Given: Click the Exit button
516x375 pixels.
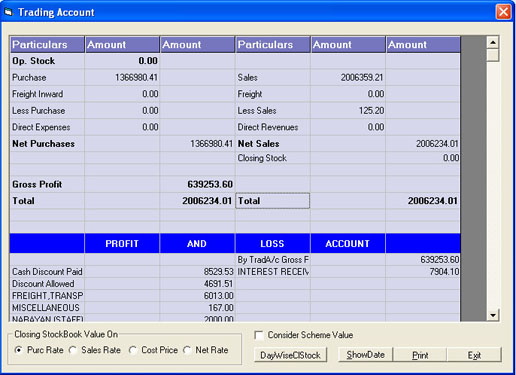Looking at the screenshot, I should point(474,355).
